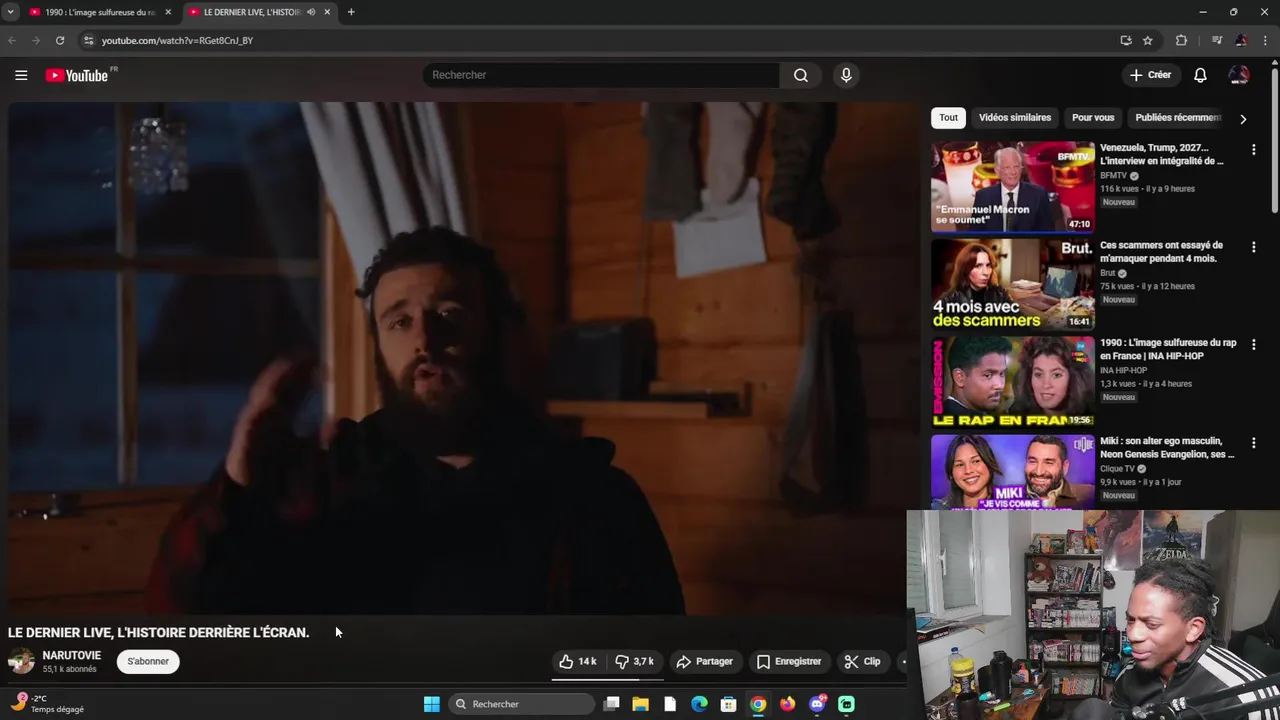This screenshot has height=720, width=1280.
Task: Open the YouTube account avatar menu
Action: [x=1239, y=75]
